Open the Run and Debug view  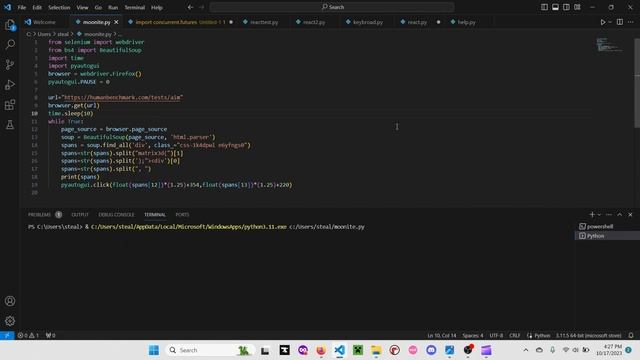(x=10, y=84)
